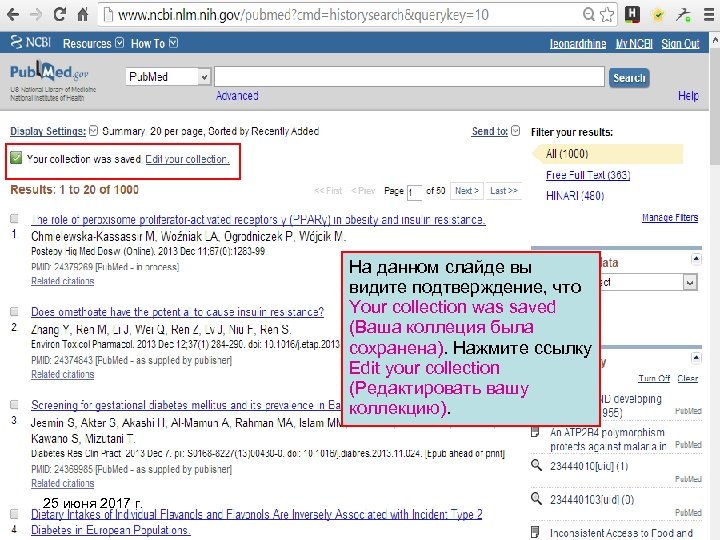Screen dimensions: 720x540
Task: Click document icon beside ATP2B4 polymorphism entry
Action: (535, 432)
